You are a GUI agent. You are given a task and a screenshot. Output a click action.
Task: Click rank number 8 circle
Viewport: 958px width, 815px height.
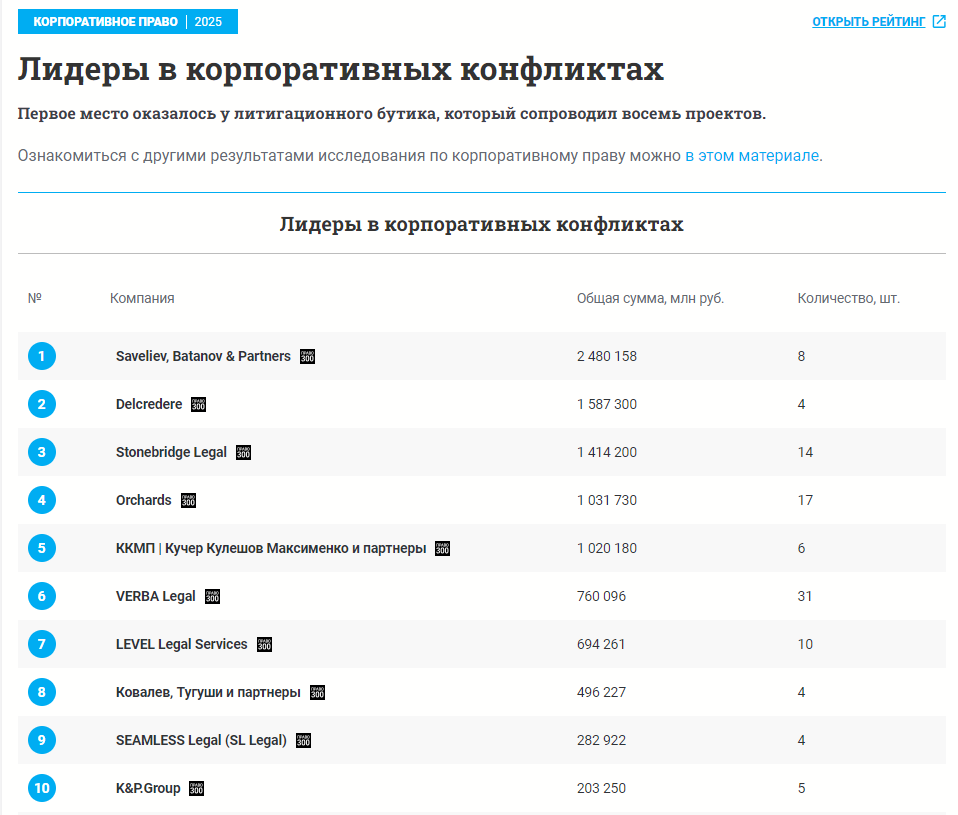(42, 692)
